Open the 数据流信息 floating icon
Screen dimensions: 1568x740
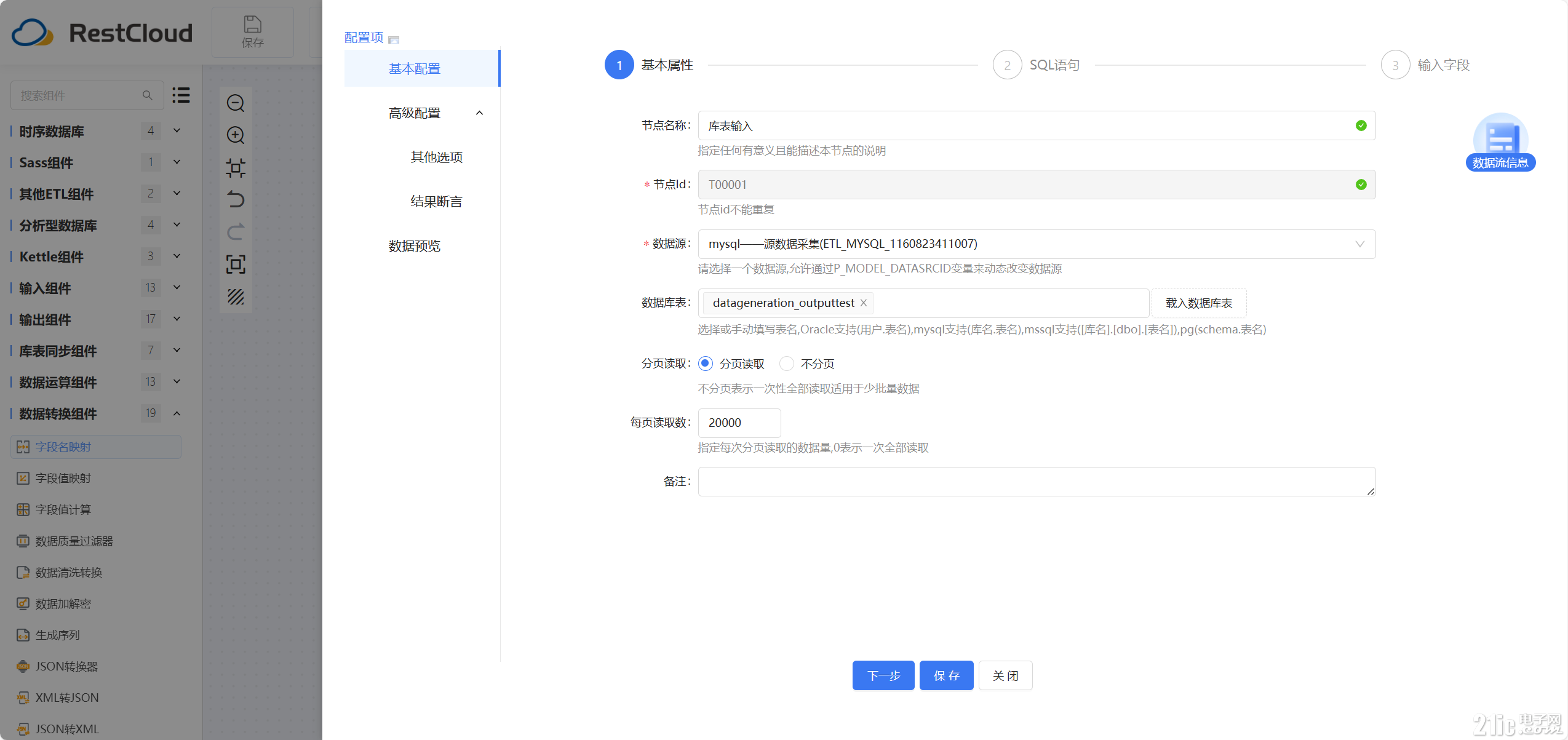click(1500, 143)
